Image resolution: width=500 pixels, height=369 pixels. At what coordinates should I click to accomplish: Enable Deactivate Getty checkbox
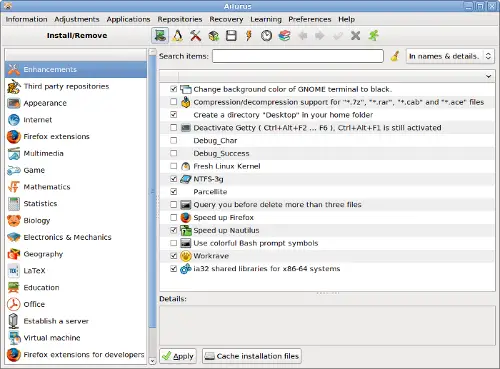tap(173, 127)
